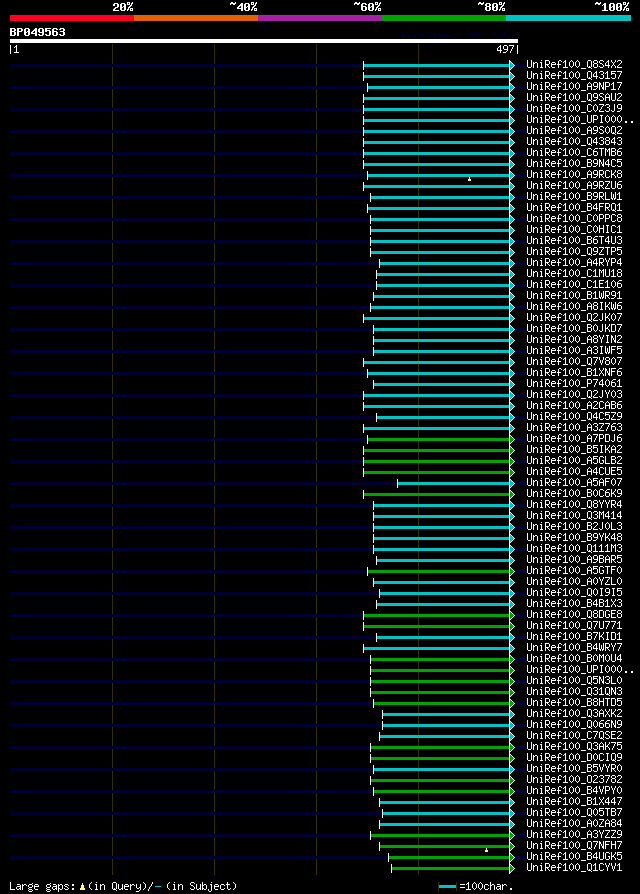The width and height of the screenshot is (640, 894).
Task: Select hit label UniRef100_Q111M3
Action: [574, 548]
